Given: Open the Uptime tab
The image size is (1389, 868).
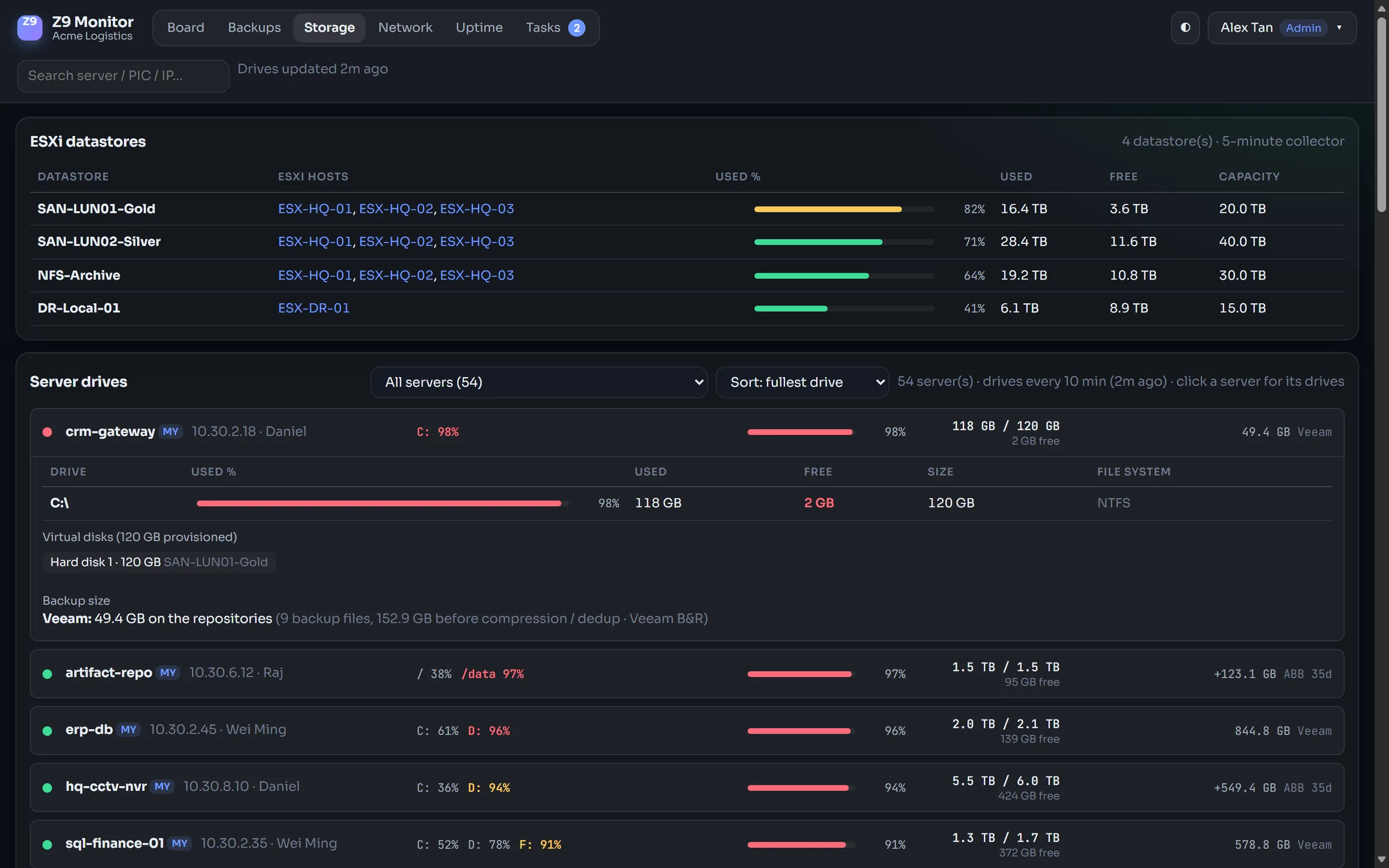Looking at the screenshot, I should click(x=479, y=28).
